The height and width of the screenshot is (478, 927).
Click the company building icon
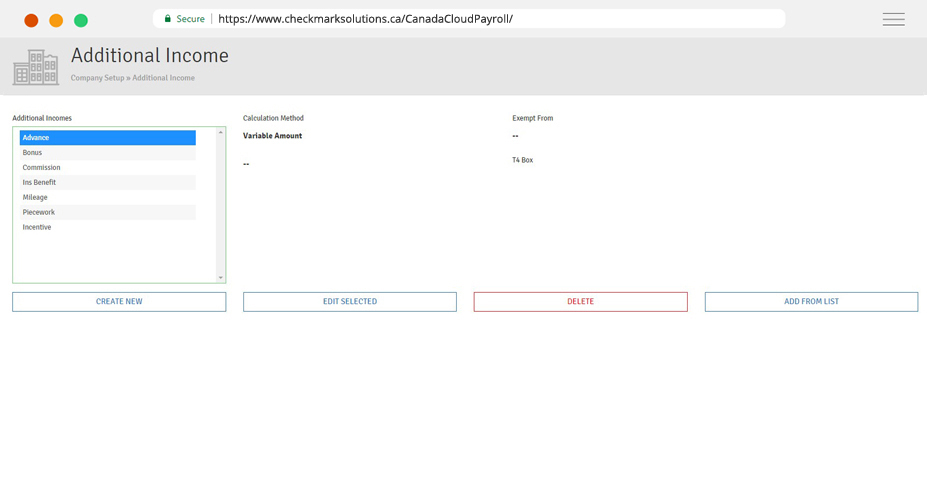(x=36, y=68)
